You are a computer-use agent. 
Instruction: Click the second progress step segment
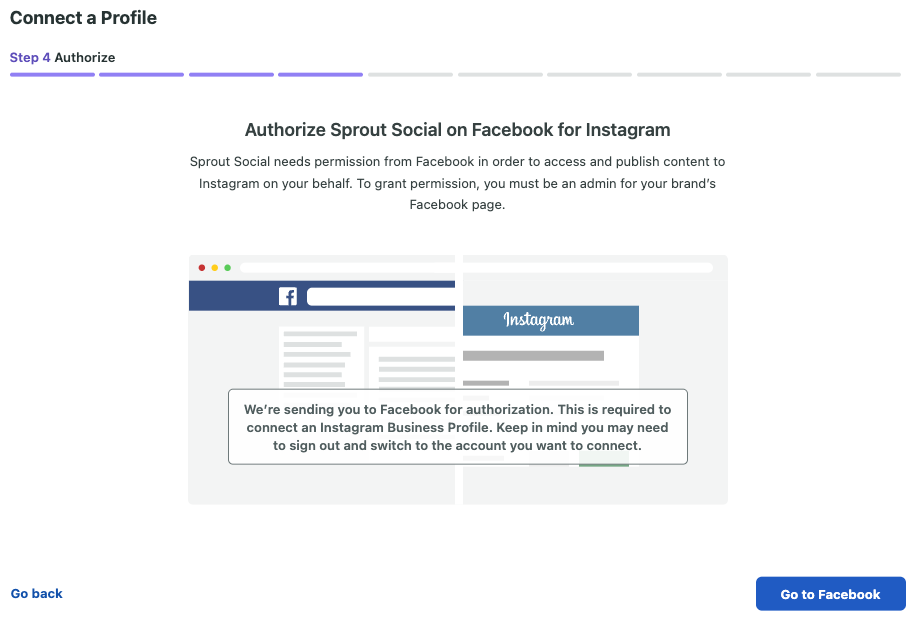tap(141, 75)
